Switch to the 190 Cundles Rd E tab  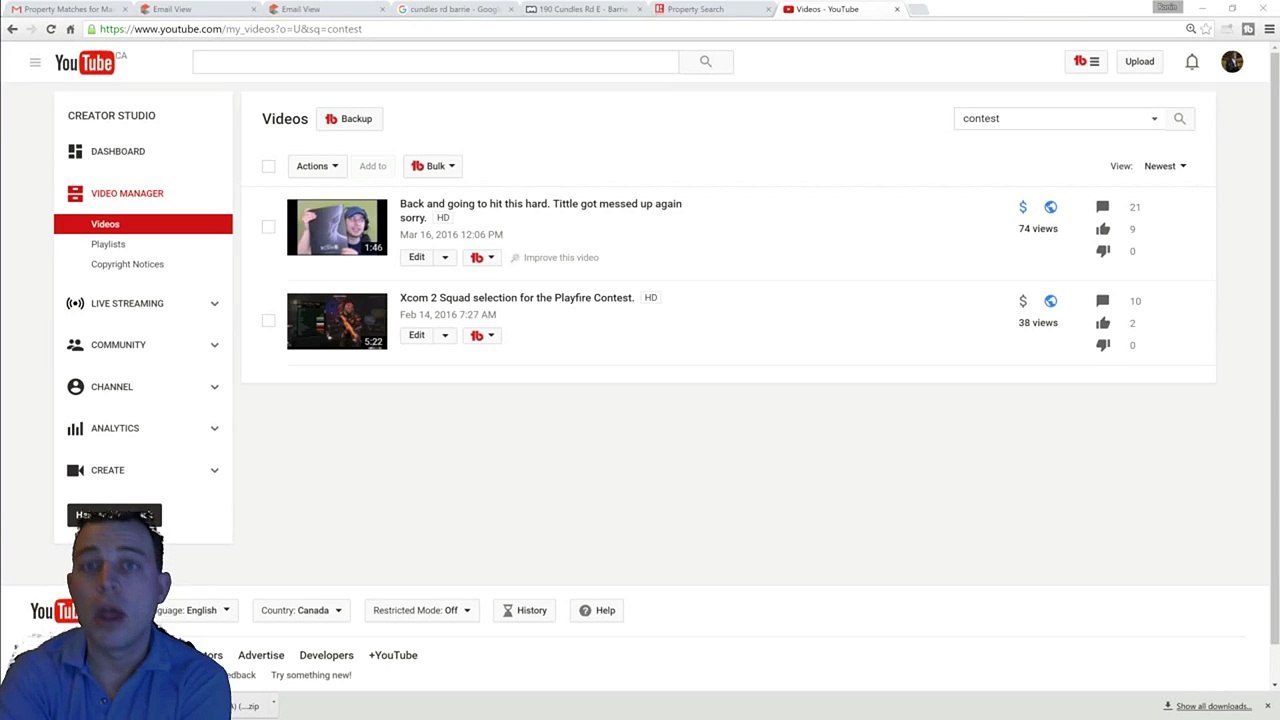[x=584, y=10]
